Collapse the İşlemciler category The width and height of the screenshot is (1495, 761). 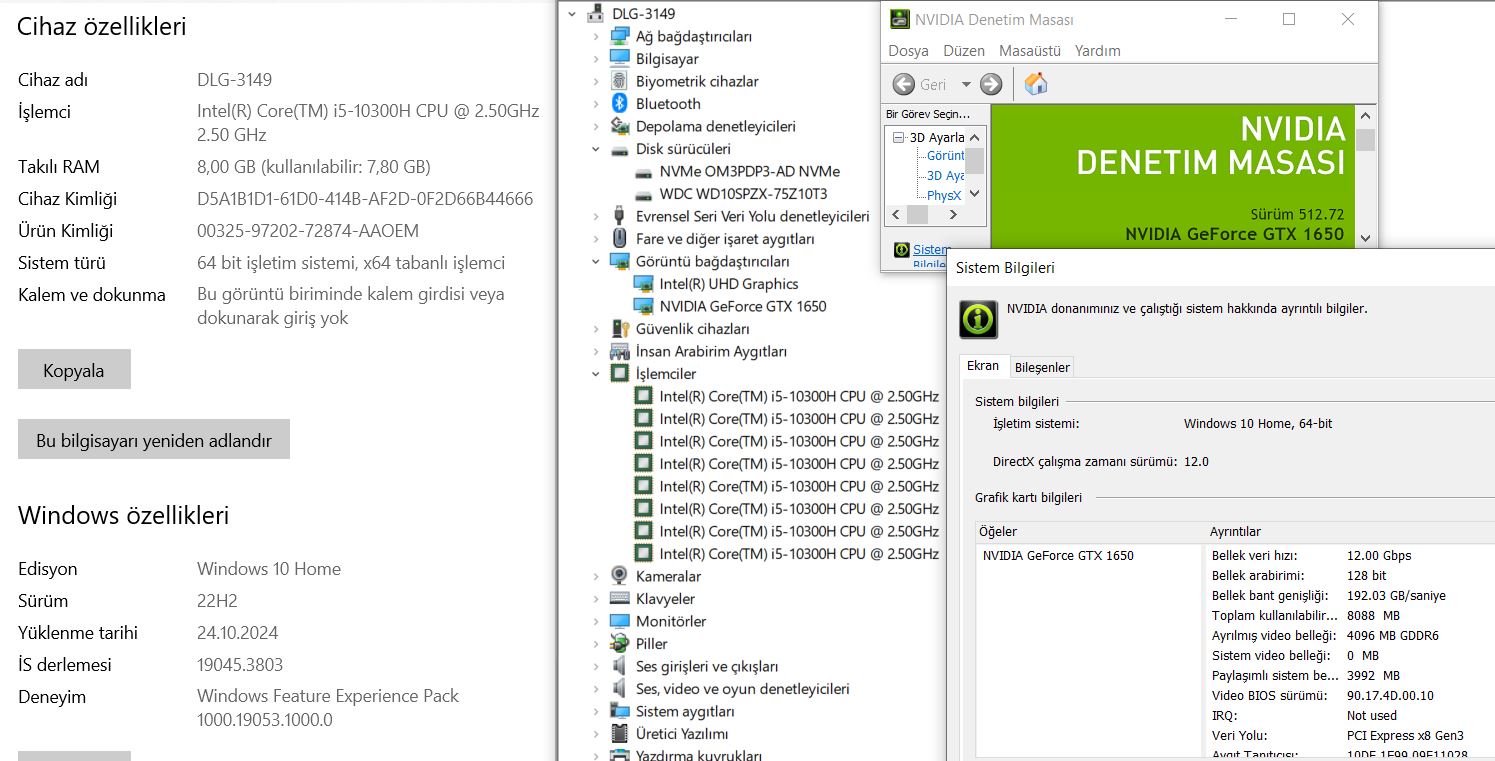pyautogui.click(x=596, y=374)
